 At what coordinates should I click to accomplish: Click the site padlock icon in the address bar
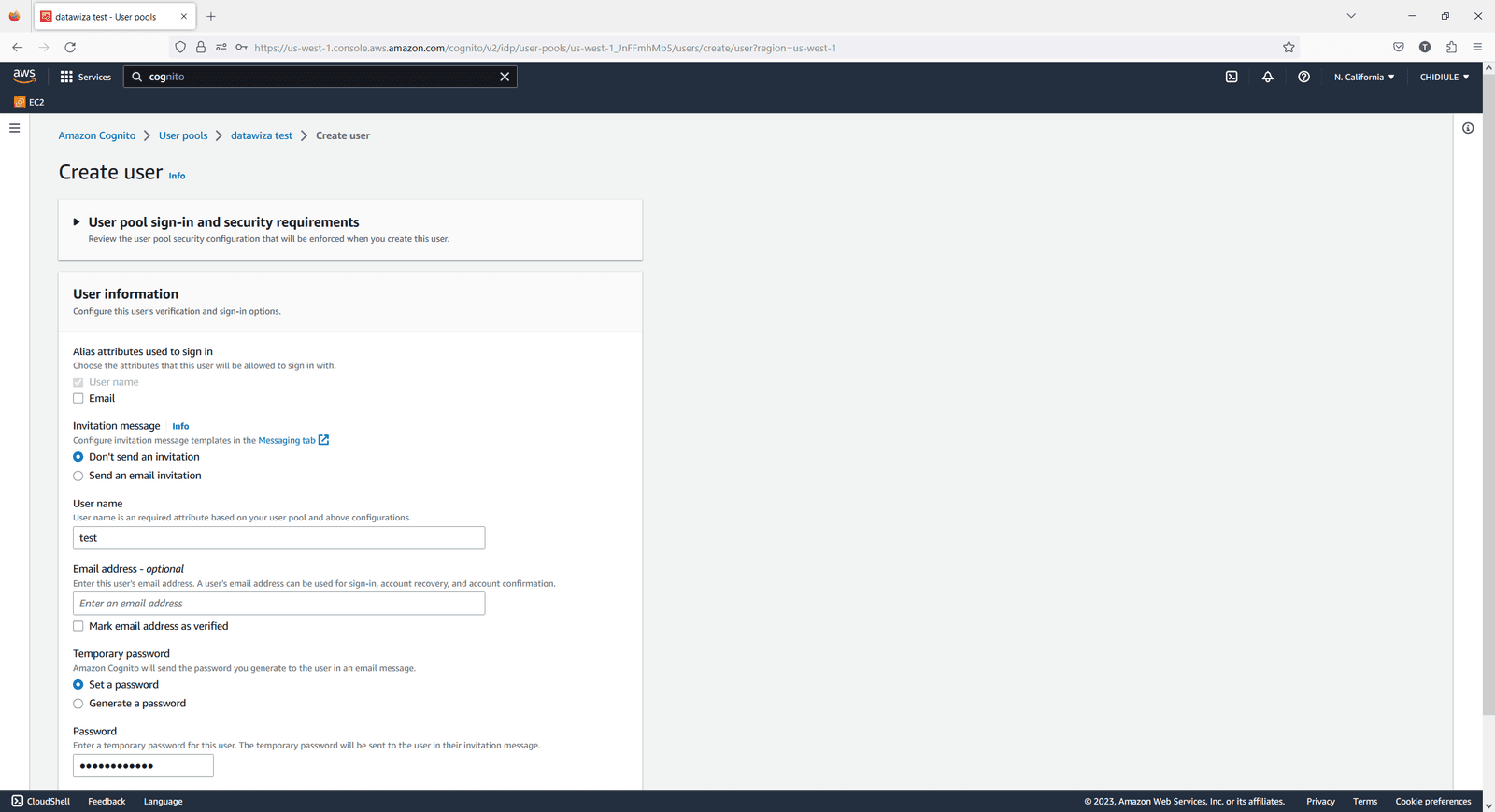coord(201,47)
